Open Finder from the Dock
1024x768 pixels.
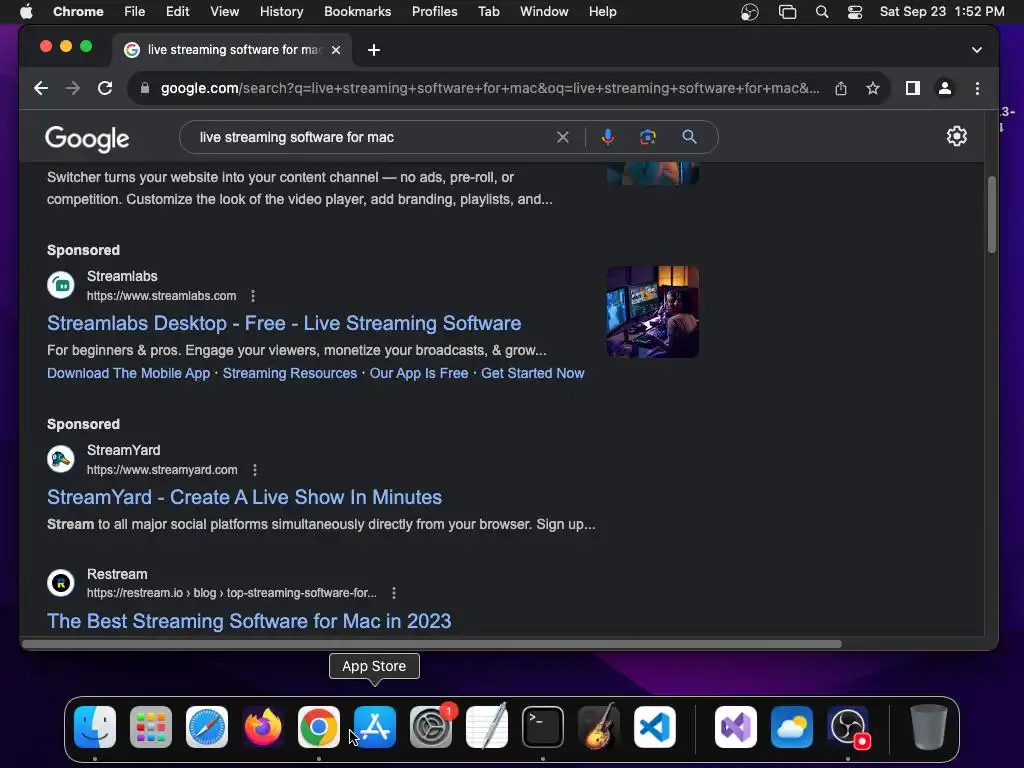point(95,727)
